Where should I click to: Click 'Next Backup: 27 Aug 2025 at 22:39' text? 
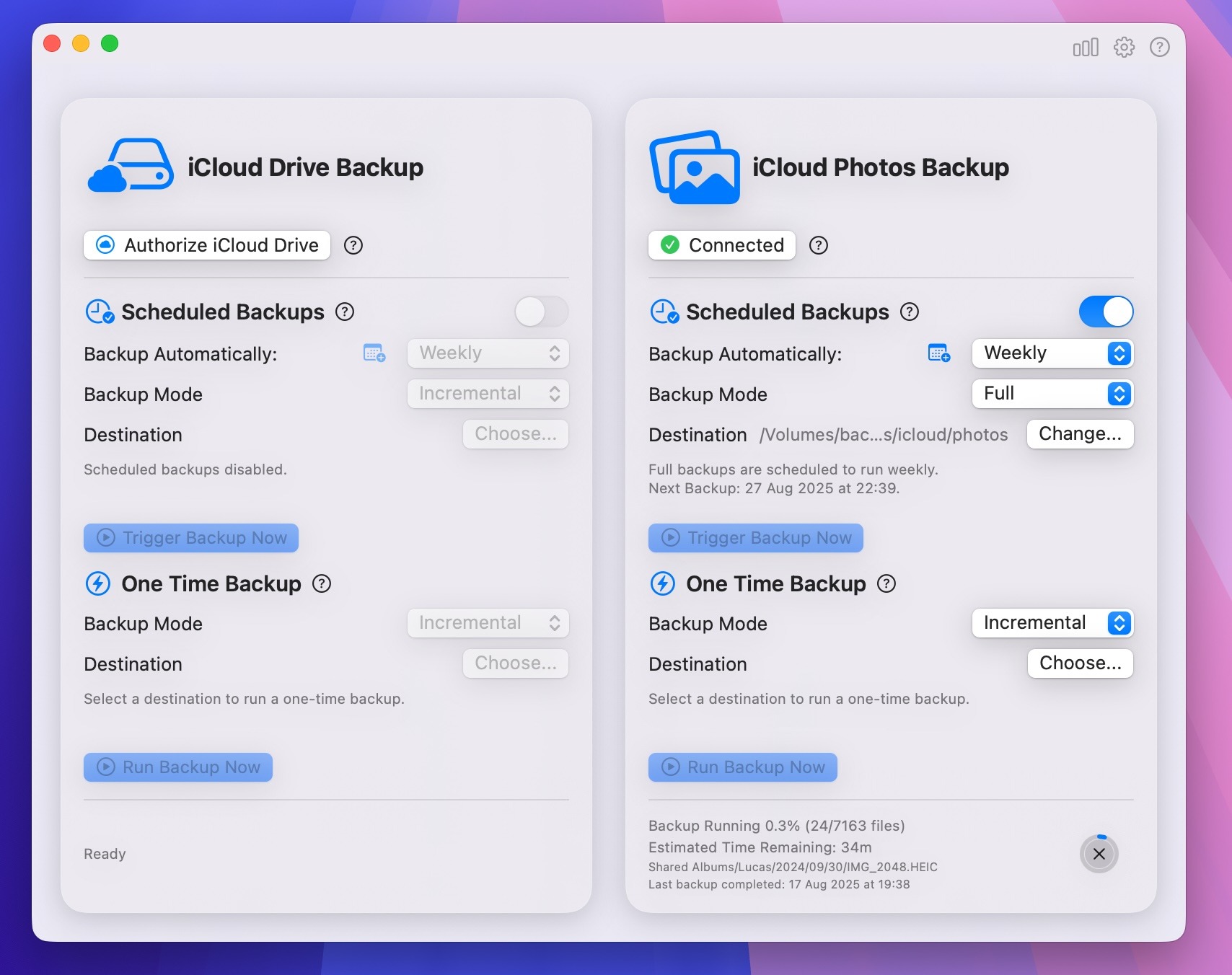[774, 488]
